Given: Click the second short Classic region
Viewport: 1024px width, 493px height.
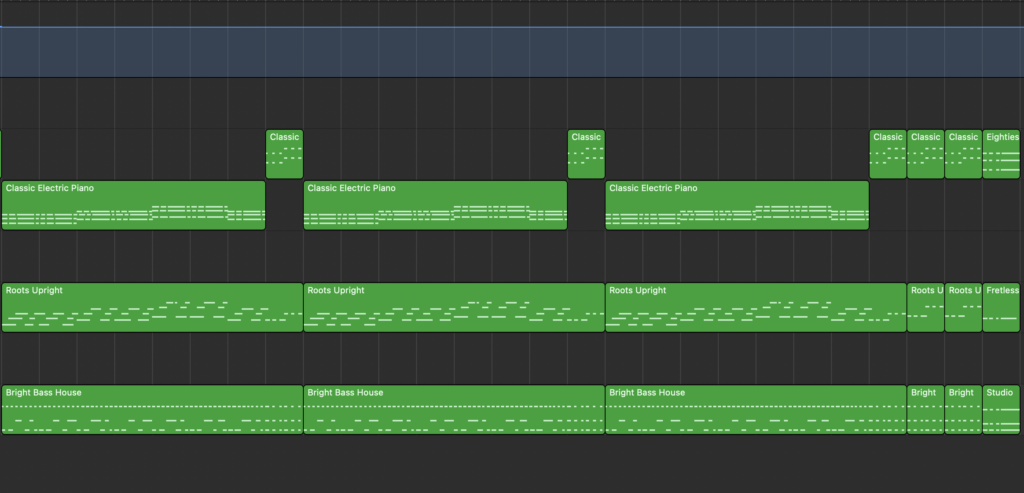Looking at the screenshot, I should click(x=586, y=154).
